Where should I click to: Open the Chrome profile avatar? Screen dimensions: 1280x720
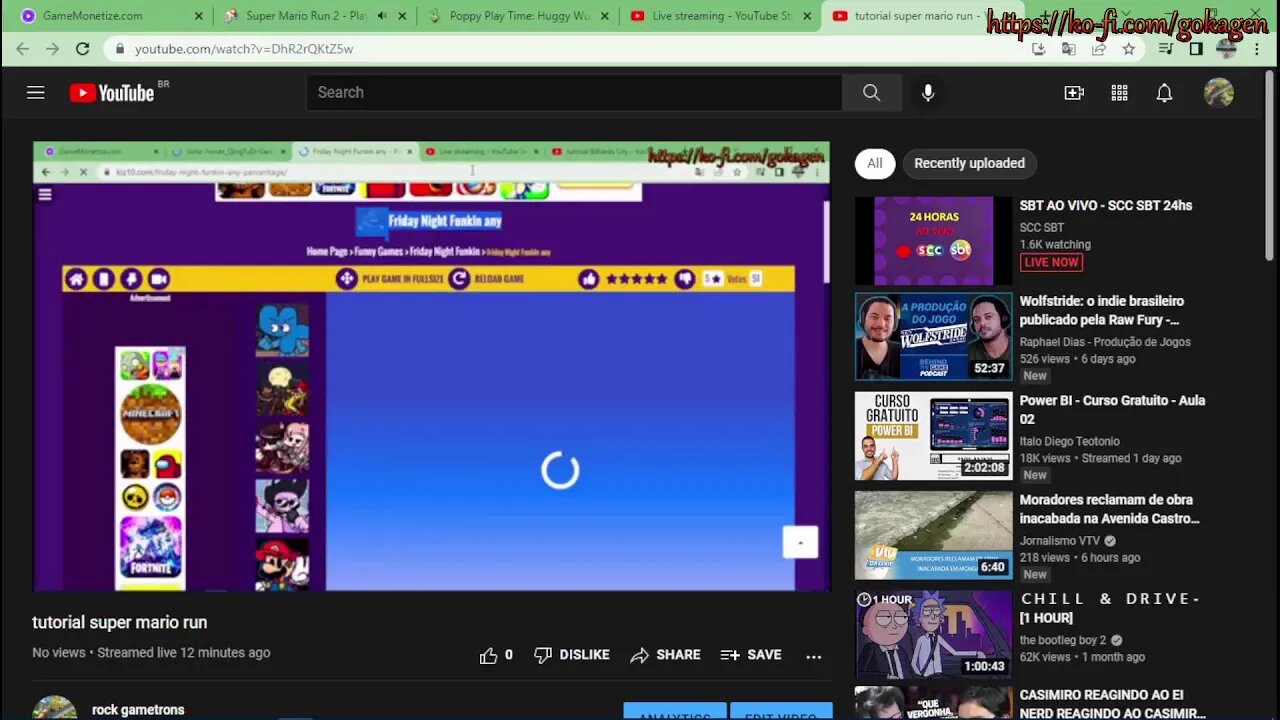click(x=1227, y=48)
